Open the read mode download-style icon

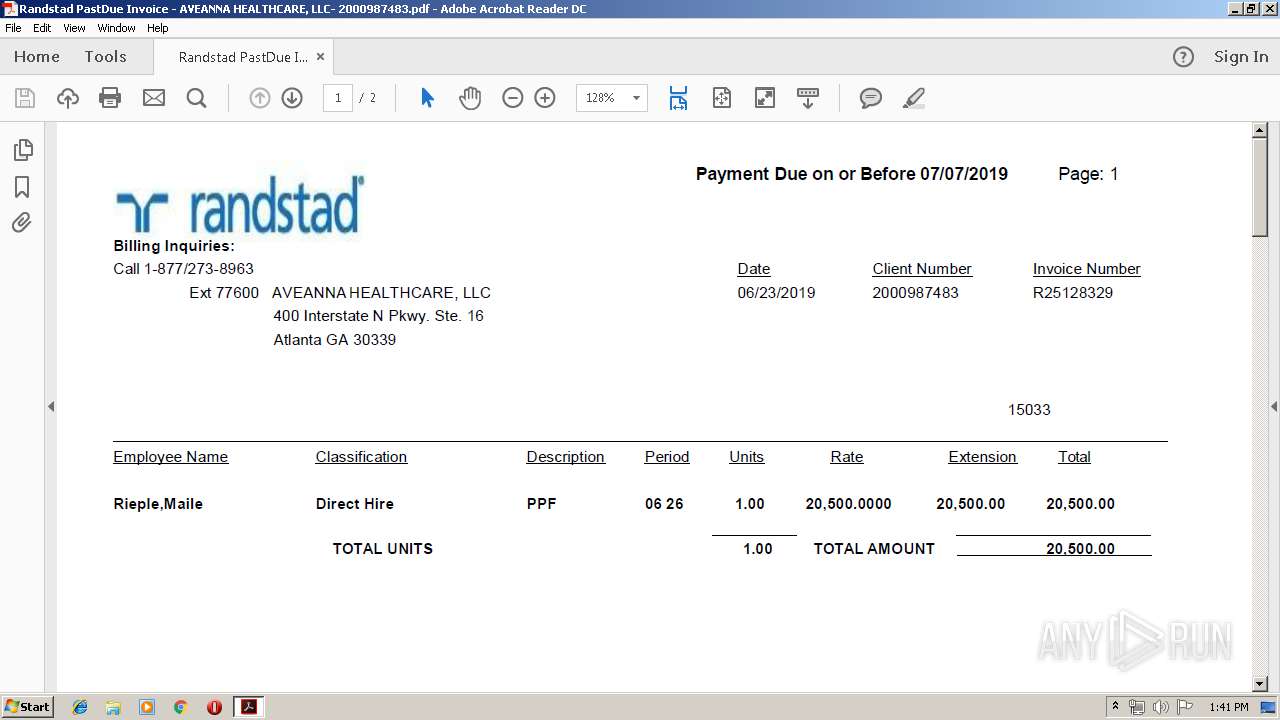[808, 98]
